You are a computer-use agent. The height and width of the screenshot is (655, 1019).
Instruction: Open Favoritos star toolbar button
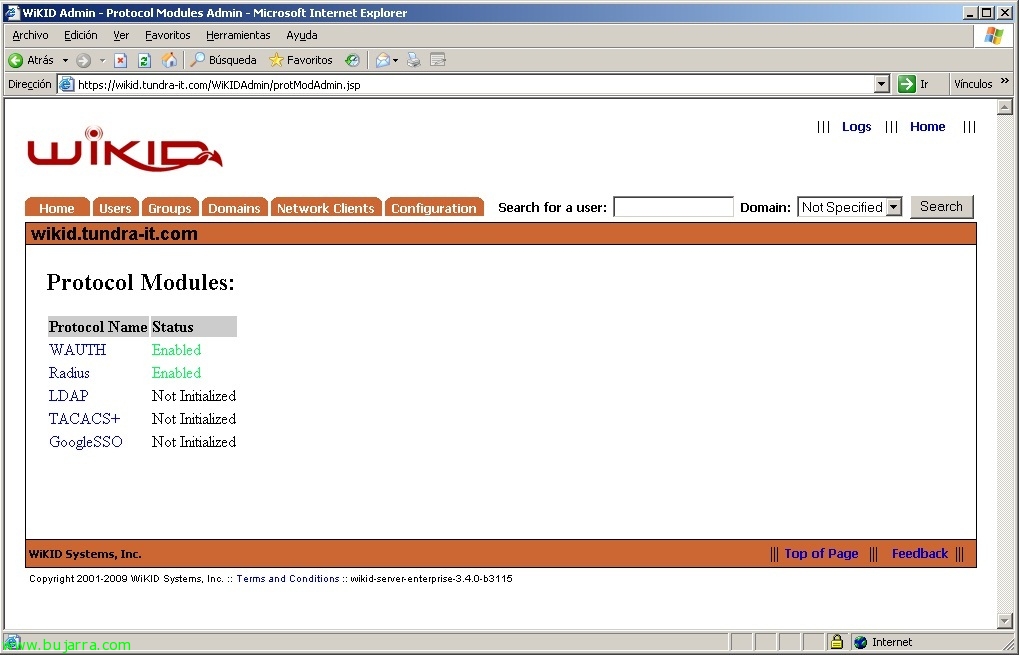[x=301, y=60]
